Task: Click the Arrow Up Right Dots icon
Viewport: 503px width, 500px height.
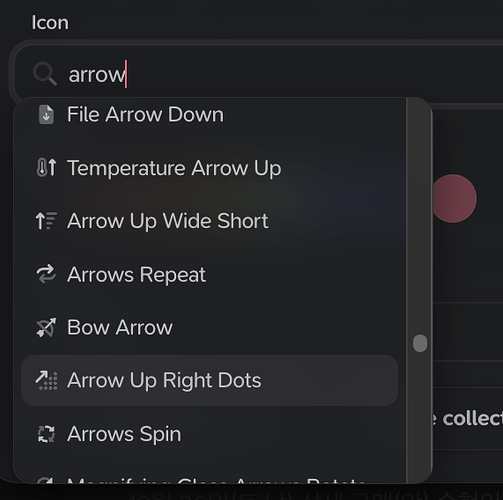Action: (x=46, y=380)
